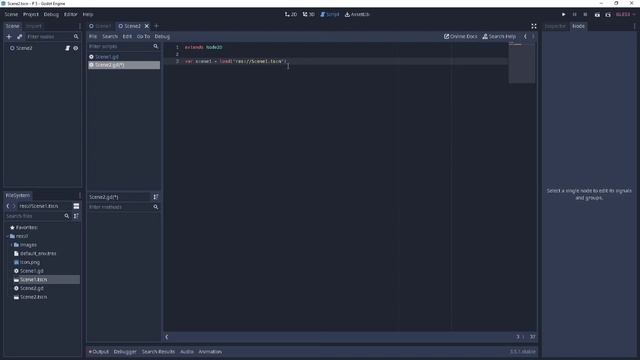Open the Editor menu
640x360 pixels.
click(70, 14)
